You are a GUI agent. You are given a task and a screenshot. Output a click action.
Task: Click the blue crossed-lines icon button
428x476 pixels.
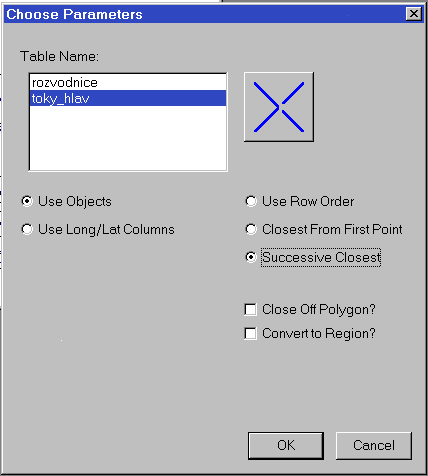(279, 107)
